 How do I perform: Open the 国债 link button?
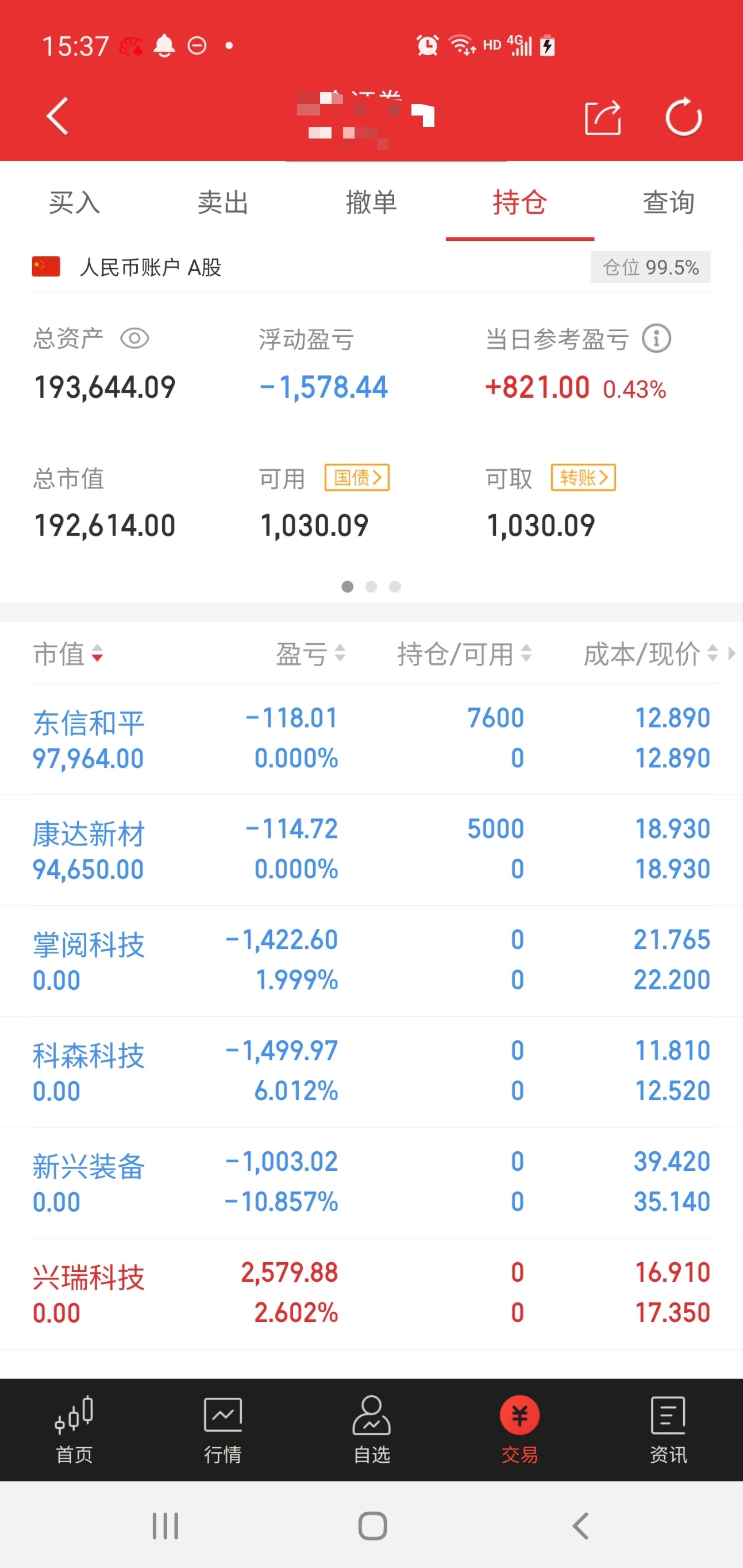(x=357, y=477)
